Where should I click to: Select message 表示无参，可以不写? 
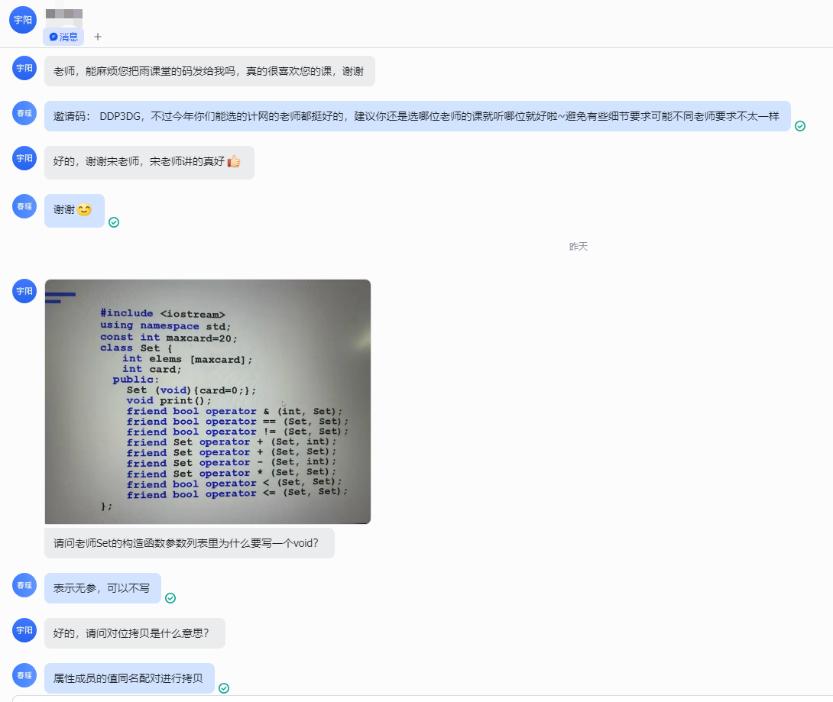coord(103,588)
